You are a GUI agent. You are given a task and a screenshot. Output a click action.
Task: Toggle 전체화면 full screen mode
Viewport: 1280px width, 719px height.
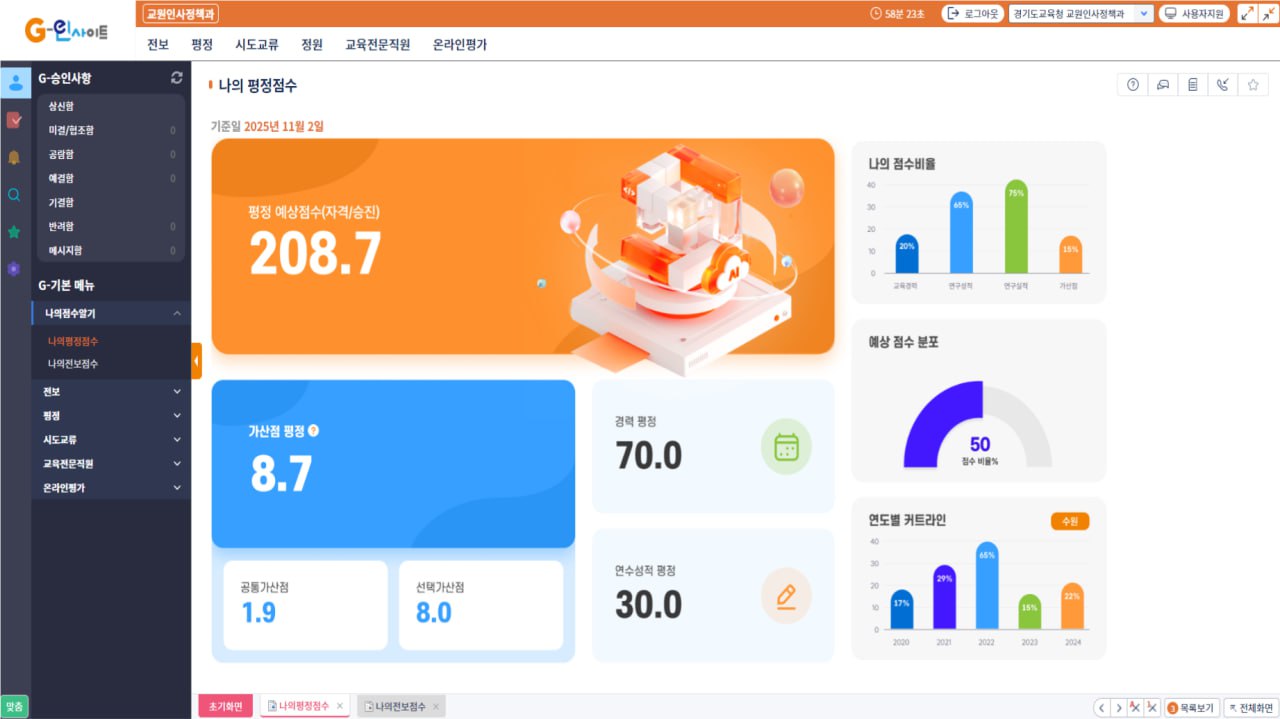(x=1250, y=707)
